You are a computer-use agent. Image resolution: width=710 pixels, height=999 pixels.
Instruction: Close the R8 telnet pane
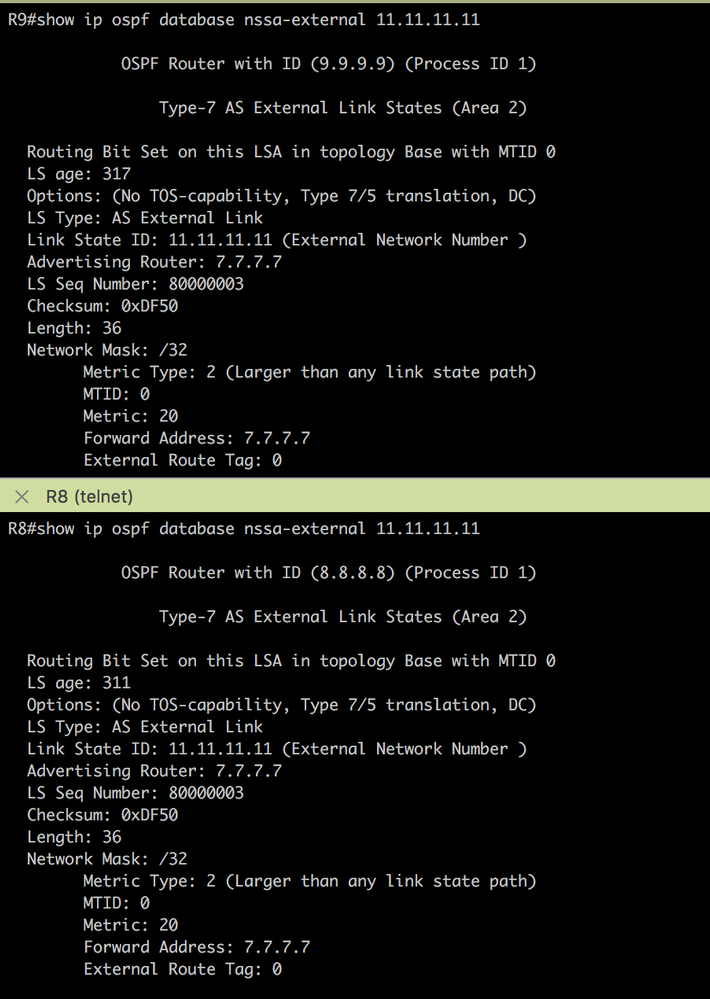(x=22, y=496)
